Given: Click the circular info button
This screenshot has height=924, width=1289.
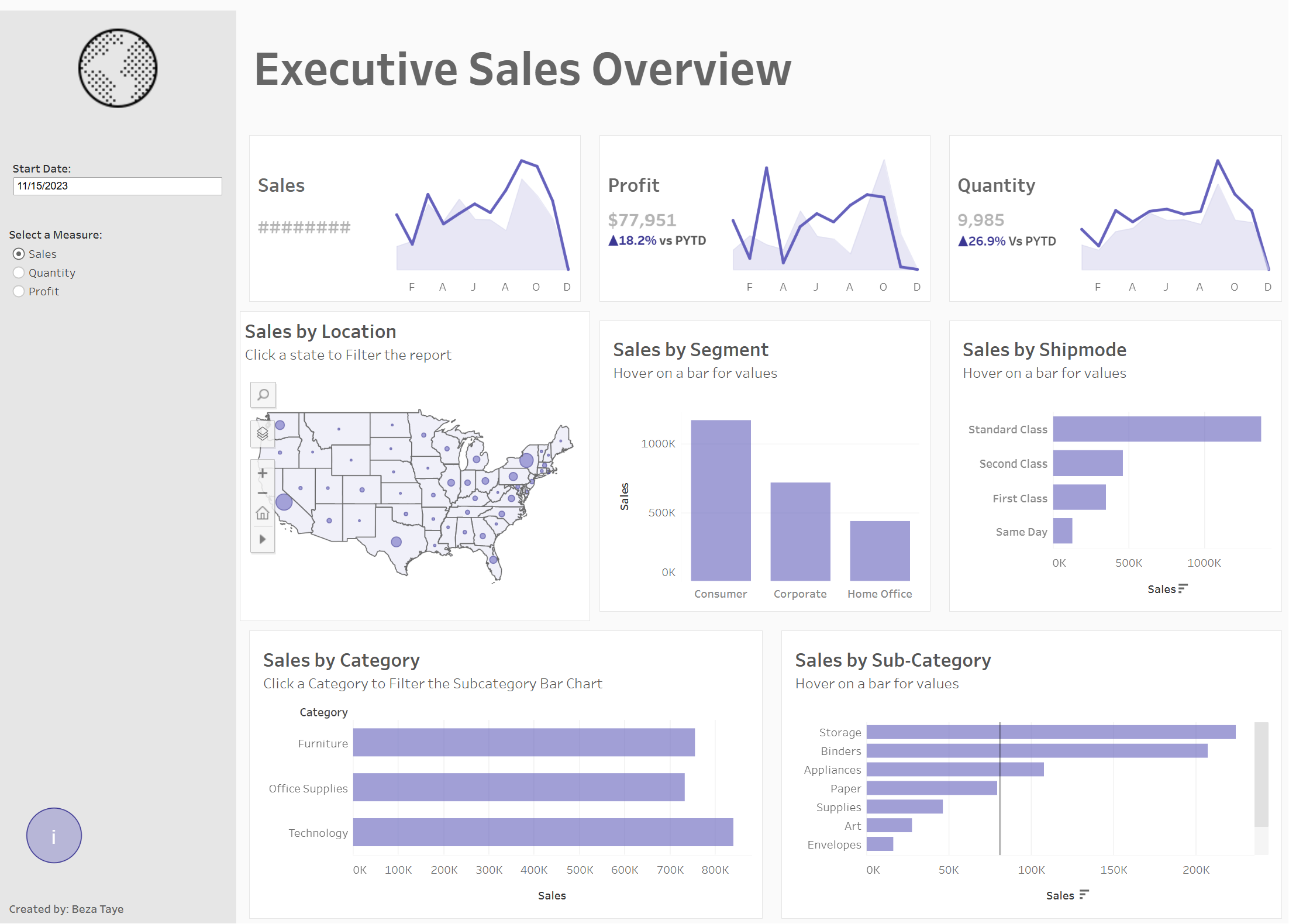Looking at the screenshot, I should pyautogui.click(x=53, y=835).
